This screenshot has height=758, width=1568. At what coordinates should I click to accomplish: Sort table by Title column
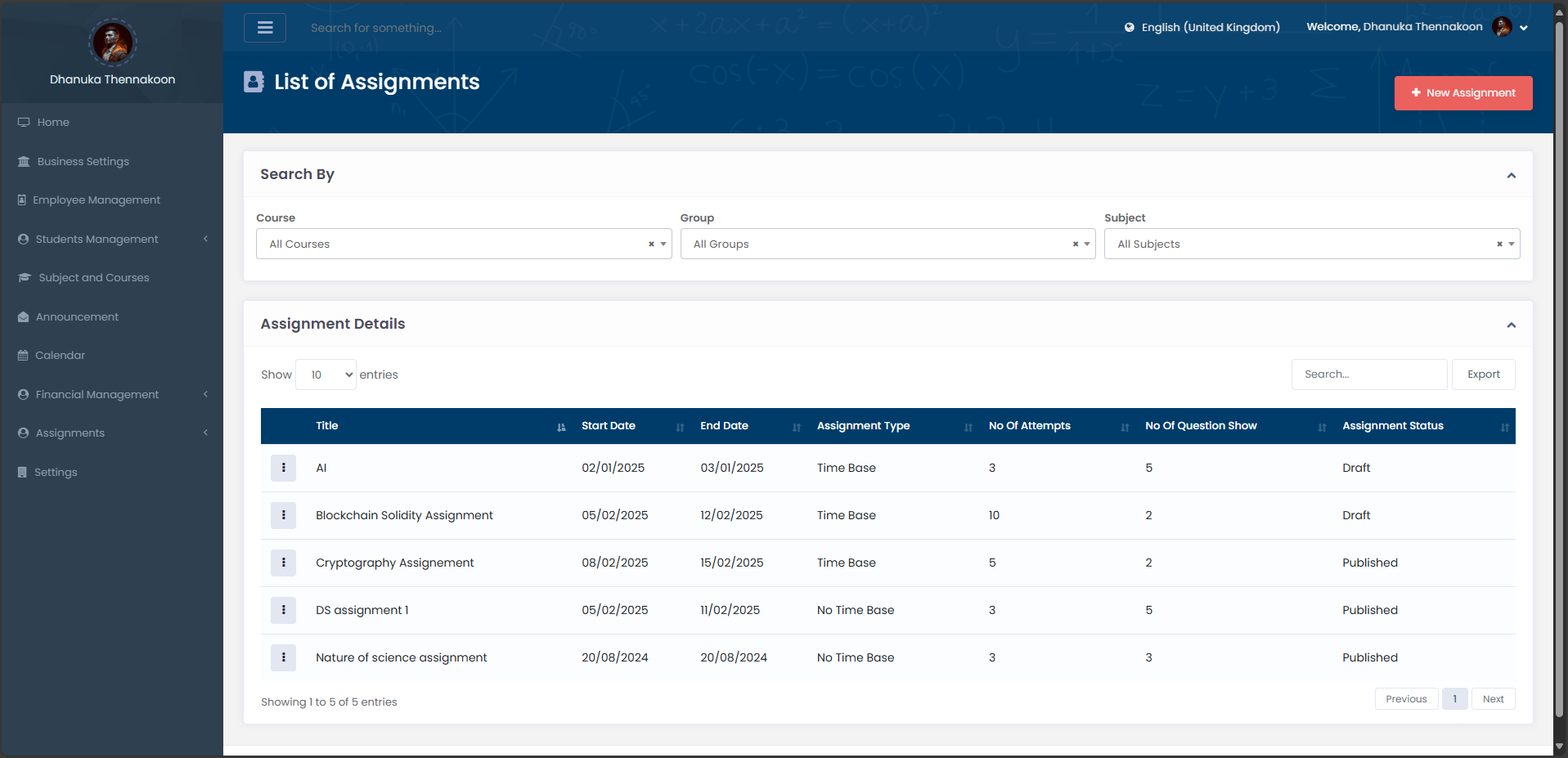[440, 426]
